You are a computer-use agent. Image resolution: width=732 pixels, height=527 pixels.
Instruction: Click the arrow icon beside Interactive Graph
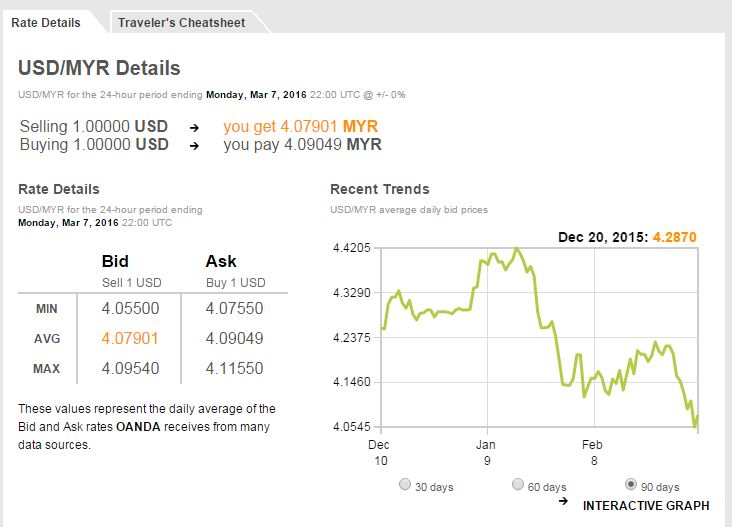(x=563, y=501)
